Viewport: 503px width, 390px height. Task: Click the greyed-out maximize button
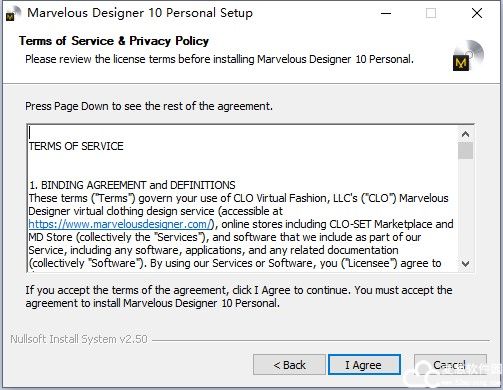coord(431,14)
